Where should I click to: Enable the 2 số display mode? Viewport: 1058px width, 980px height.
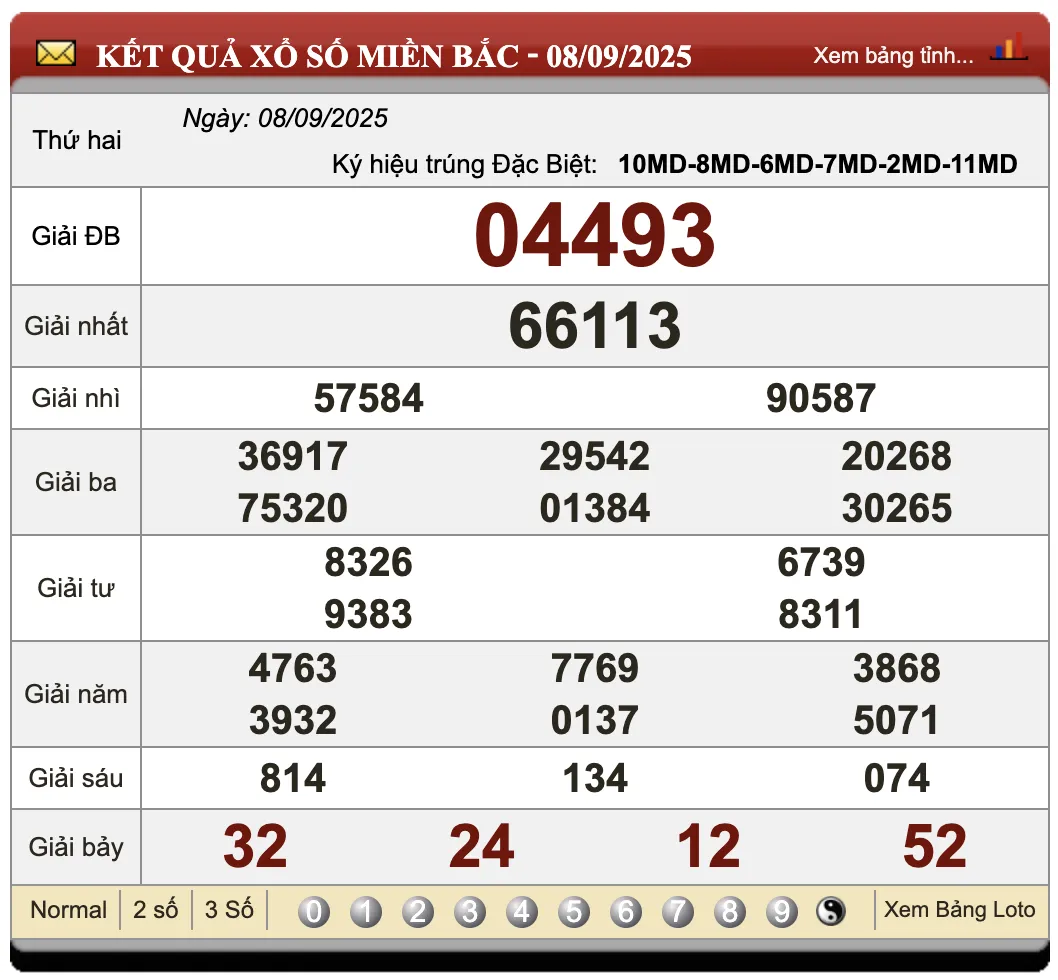[x=155, y=910]
